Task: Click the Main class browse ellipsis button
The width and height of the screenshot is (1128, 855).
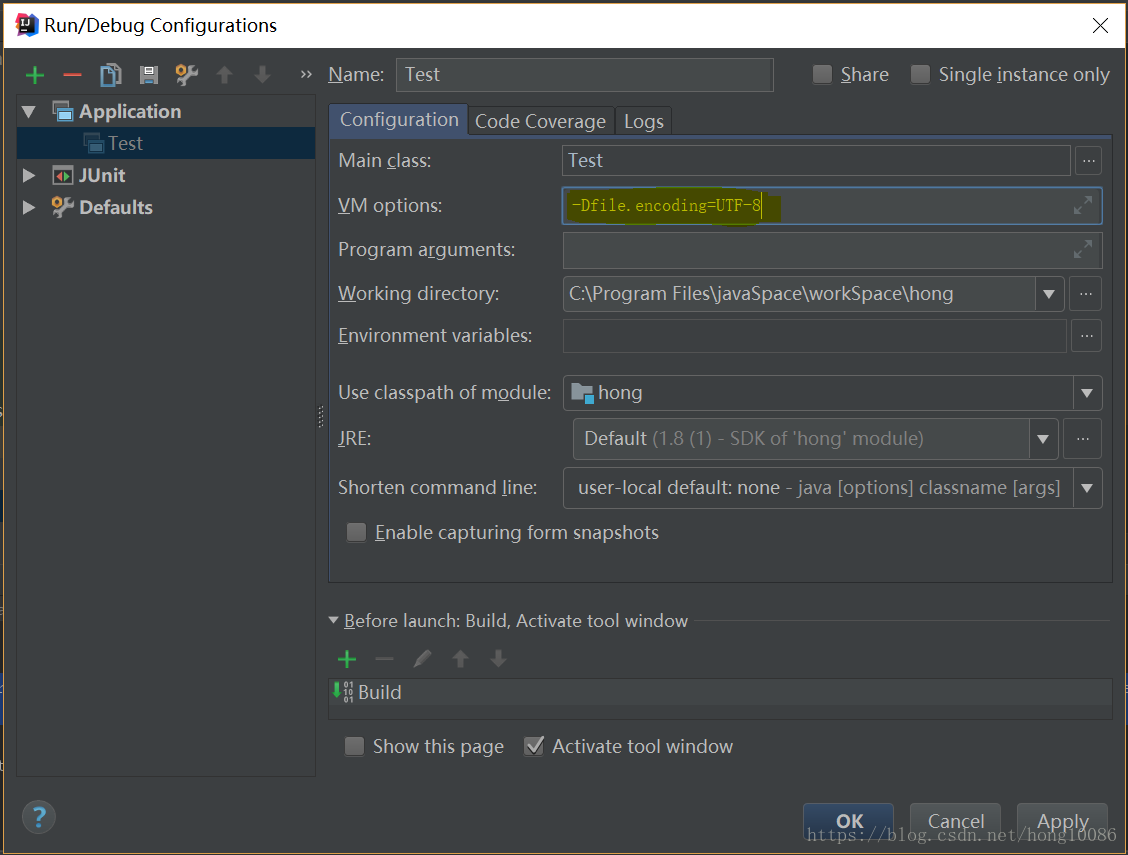Action: (1088, 160)
